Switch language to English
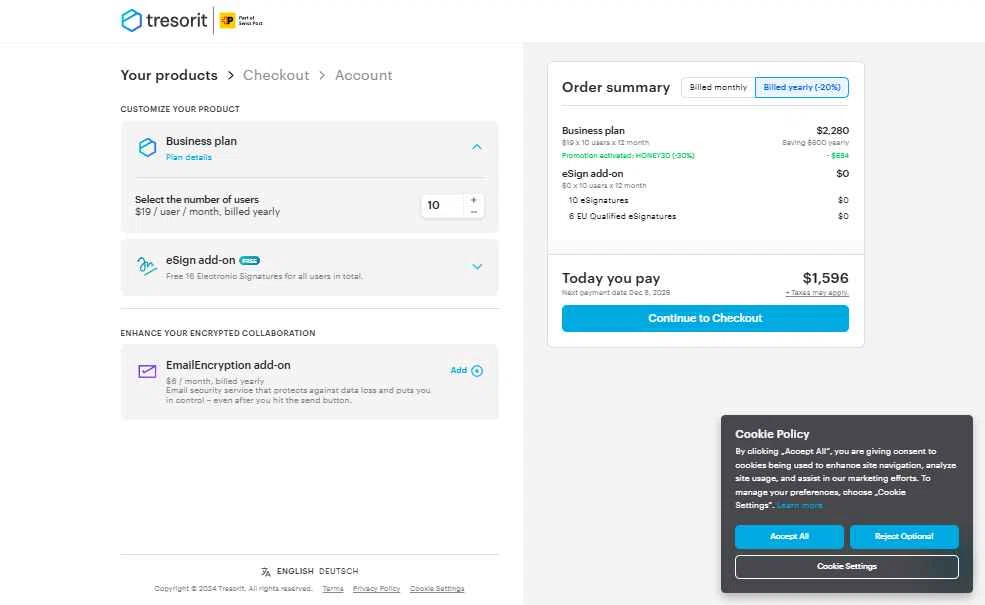The image size is (985, 605). [x=295, y=571]
